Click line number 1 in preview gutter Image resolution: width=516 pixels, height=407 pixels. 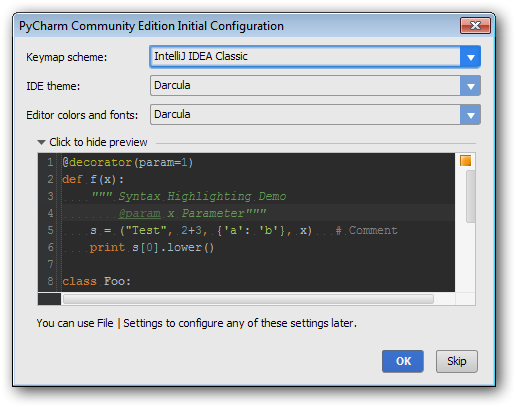tap(50, 162)
